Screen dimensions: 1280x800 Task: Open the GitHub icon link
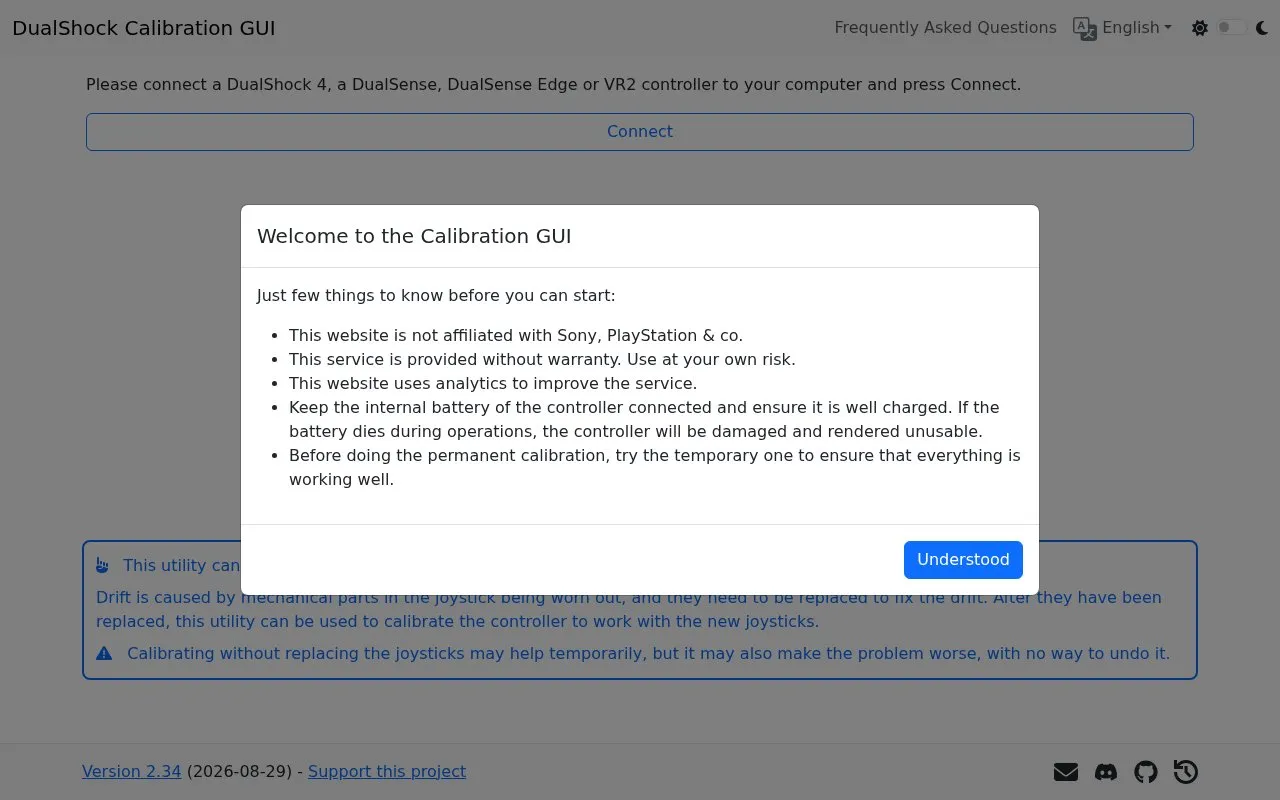pyautogui.click(x=1146, y=772)
